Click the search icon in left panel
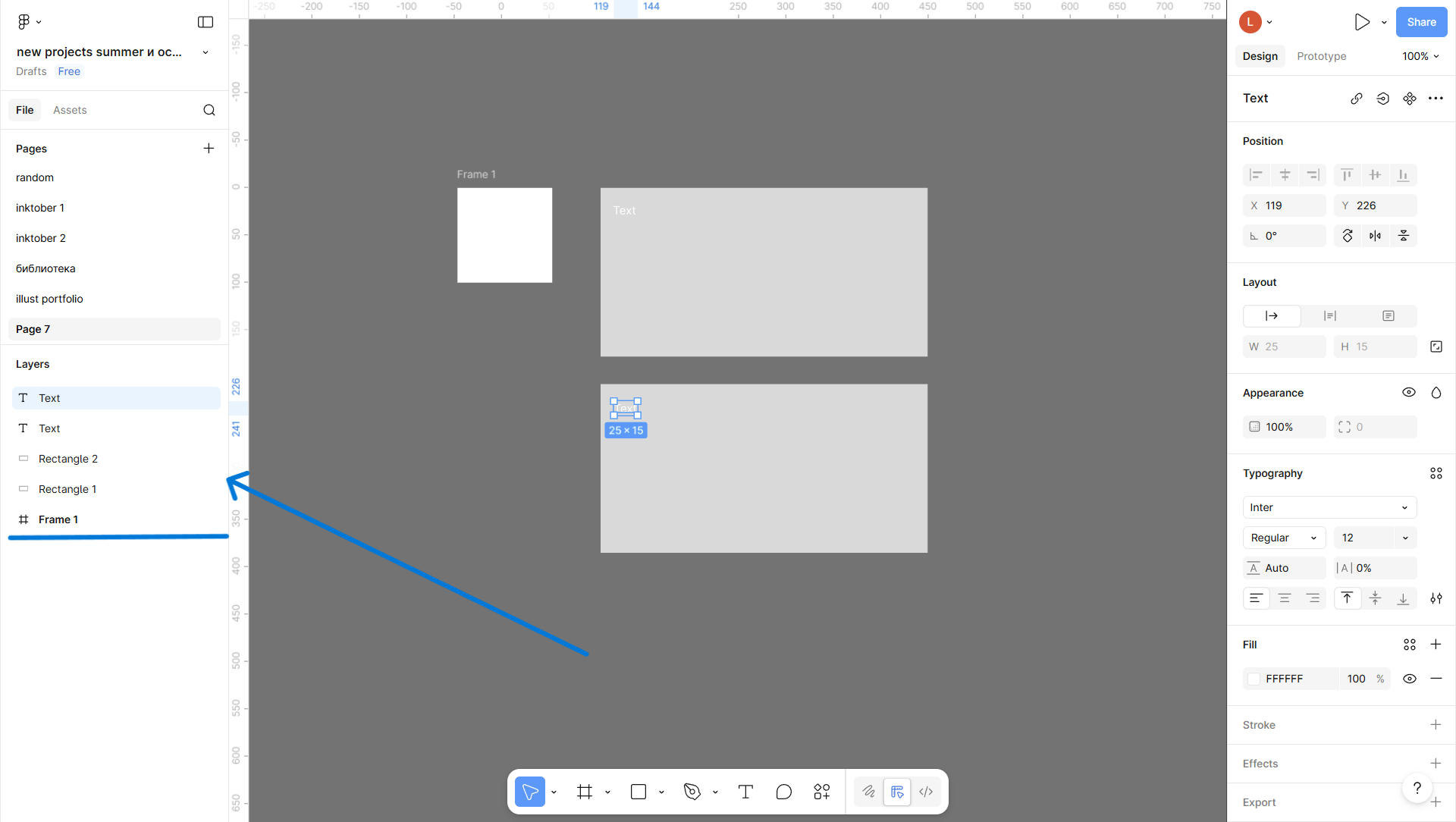 coord(209,110)
